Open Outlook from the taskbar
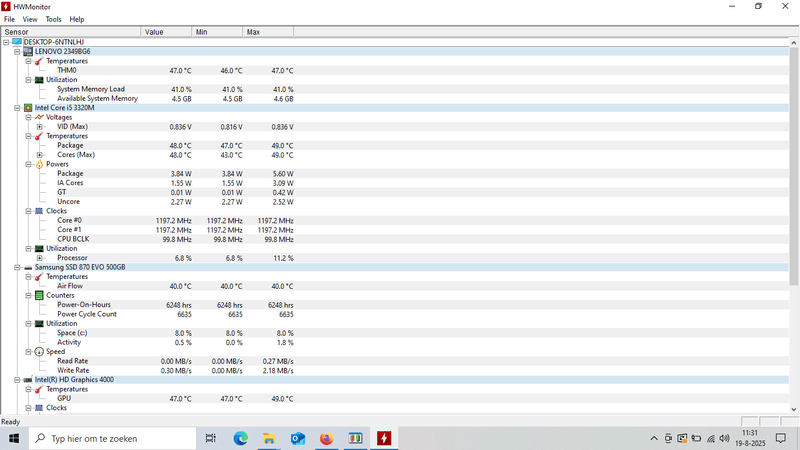Screen dimensions: 800x450 pyautogui.click(x=298, y=438)
